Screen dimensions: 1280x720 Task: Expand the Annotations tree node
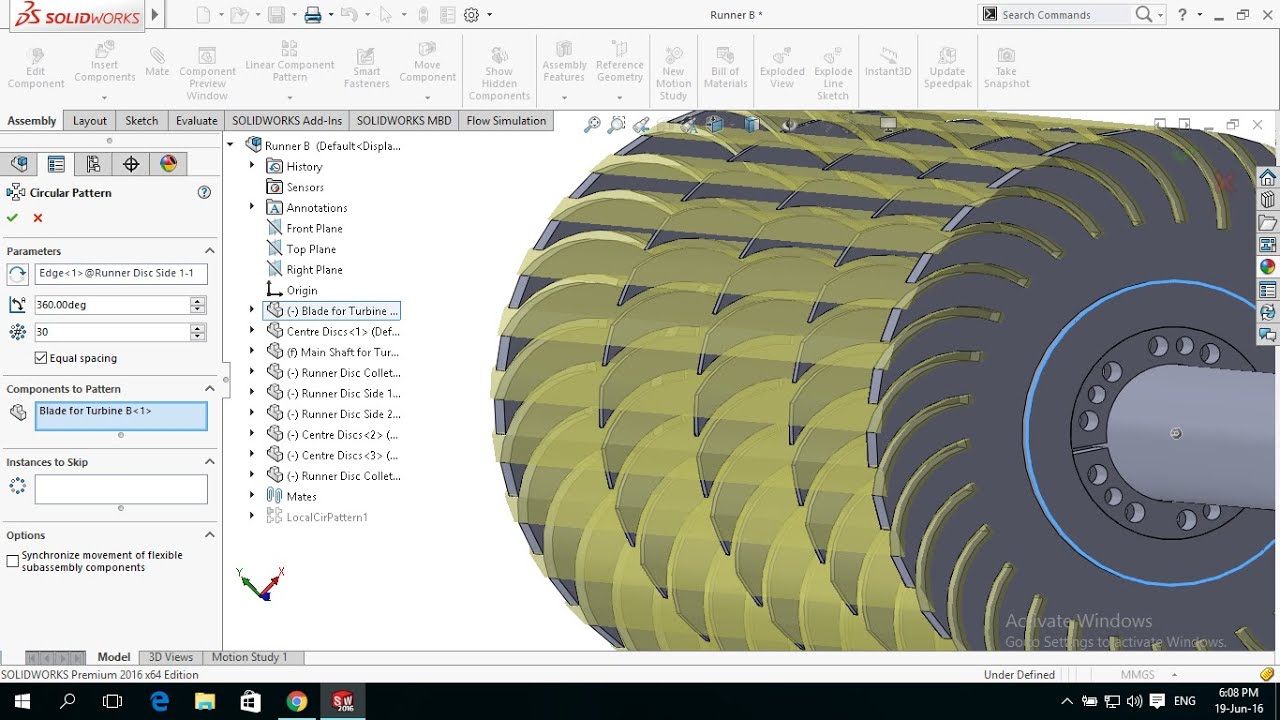pos(252,207)
